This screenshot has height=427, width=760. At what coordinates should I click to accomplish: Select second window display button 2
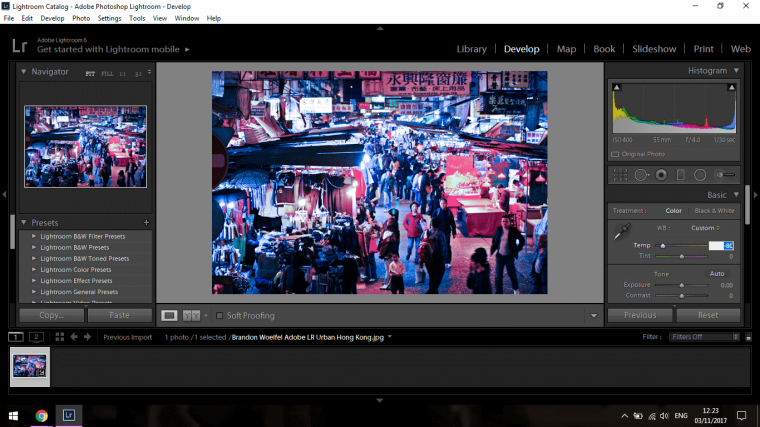click(36, 337)
